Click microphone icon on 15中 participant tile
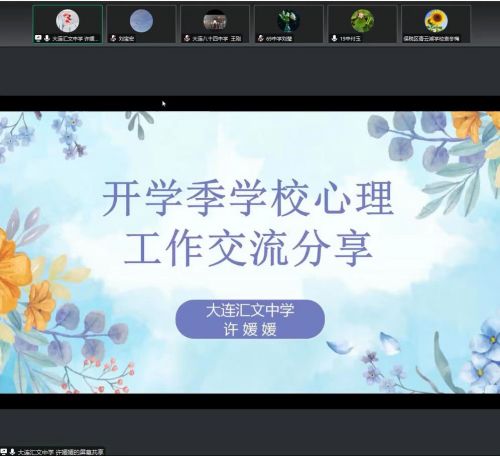 (x=334, y=38)
